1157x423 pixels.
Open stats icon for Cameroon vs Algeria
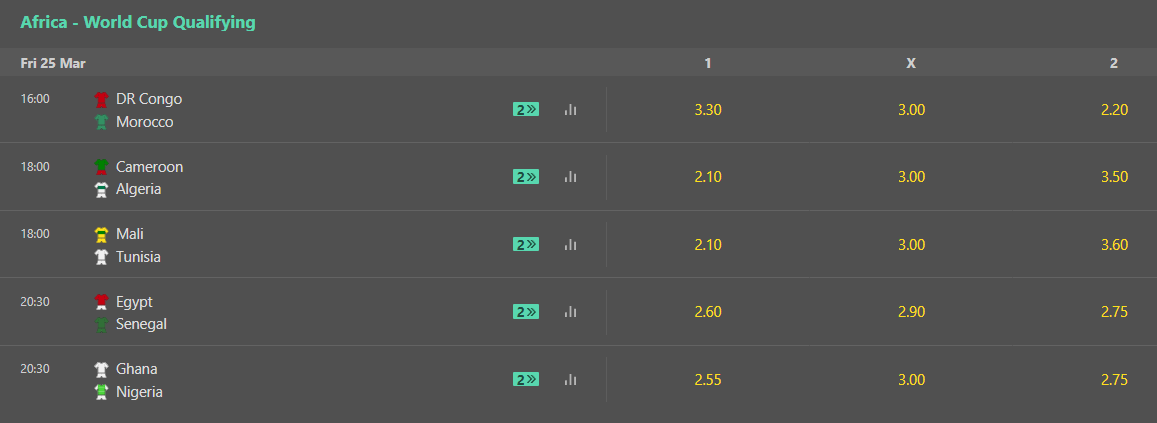point(570,177)
